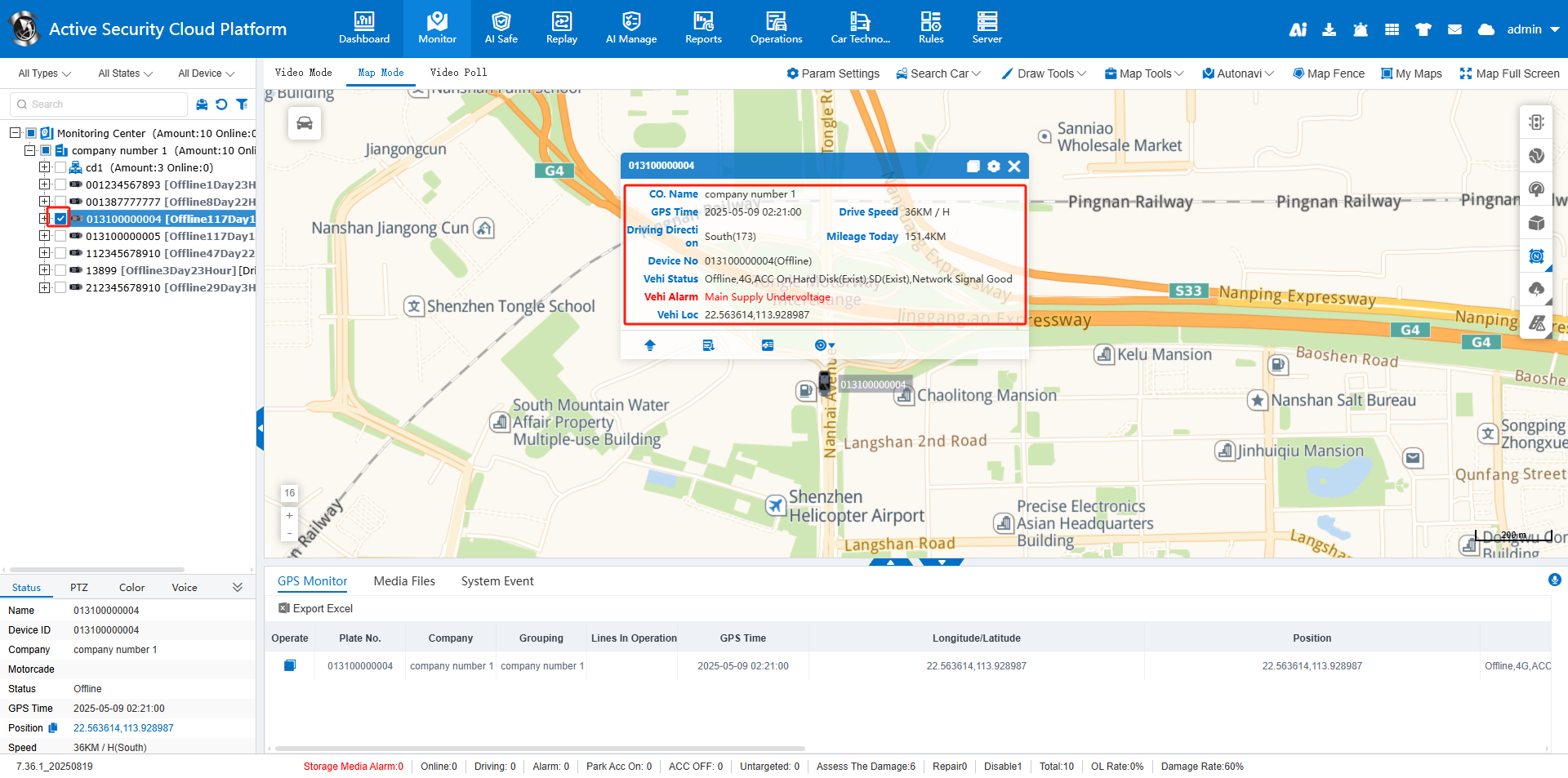
Task: Click the refresh icon beside the search box
Action: [x=221, y=104]
